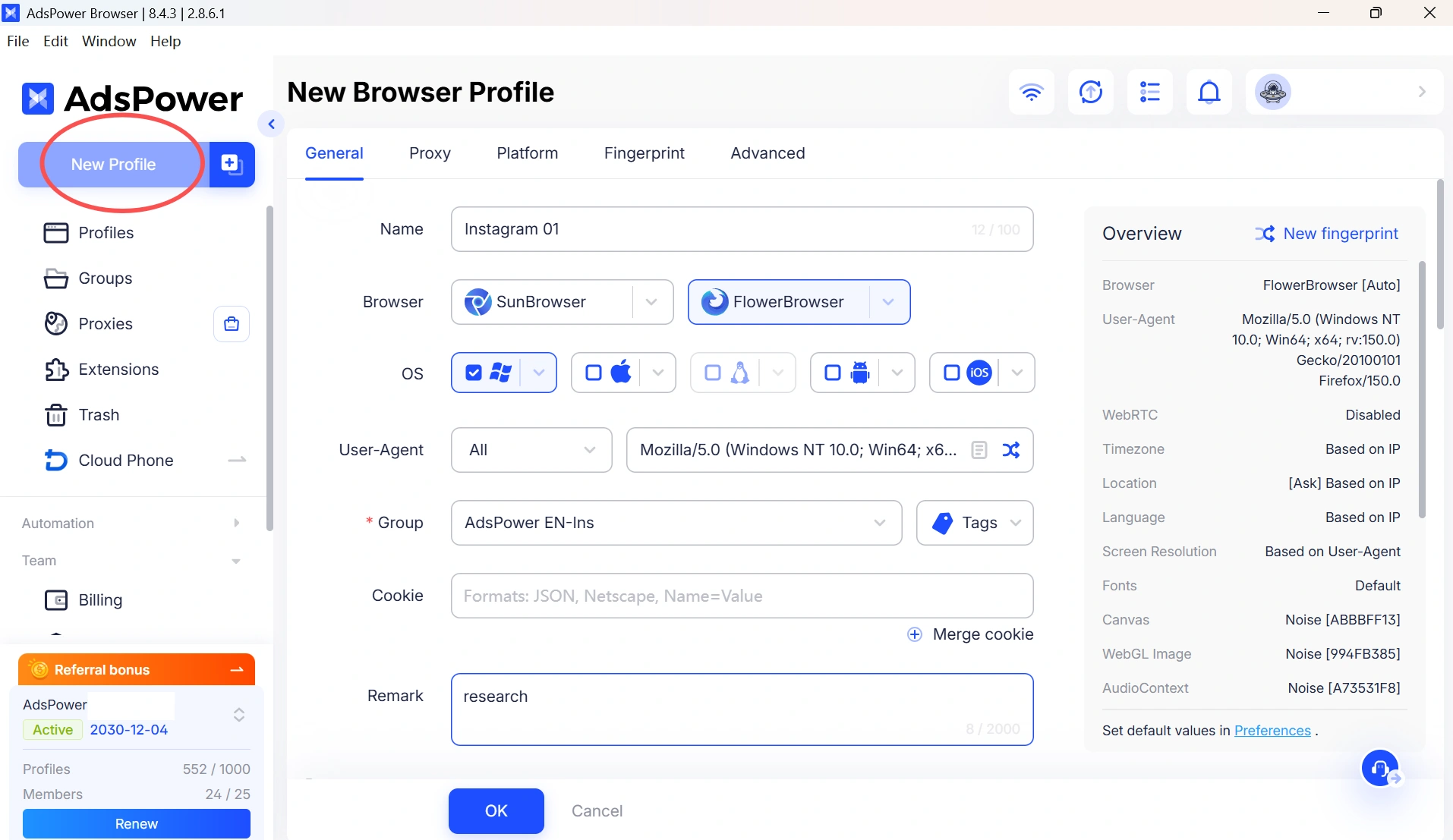Click the AdsPower logo
The height and width of the screenshot is (840, 1453).
(x=132, y=99)
